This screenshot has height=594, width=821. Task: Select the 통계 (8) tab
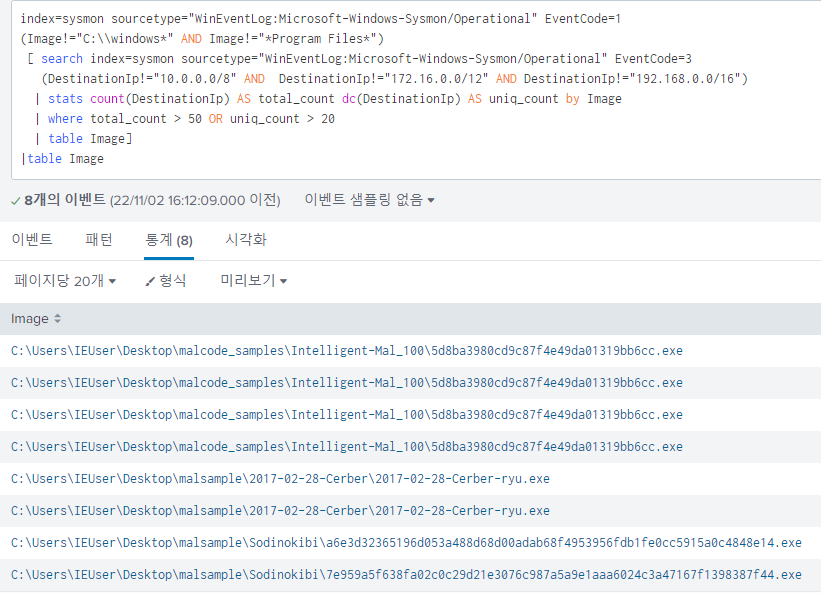169,240
